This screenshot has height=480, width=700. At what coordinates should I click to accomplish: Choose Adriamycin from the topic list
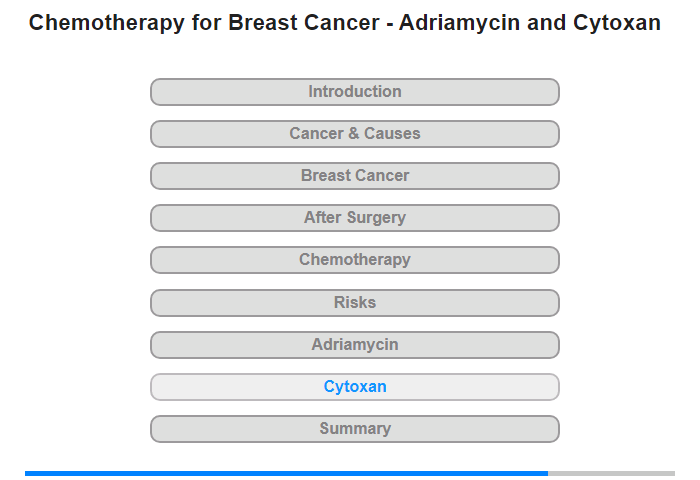(x=355, y=345)
